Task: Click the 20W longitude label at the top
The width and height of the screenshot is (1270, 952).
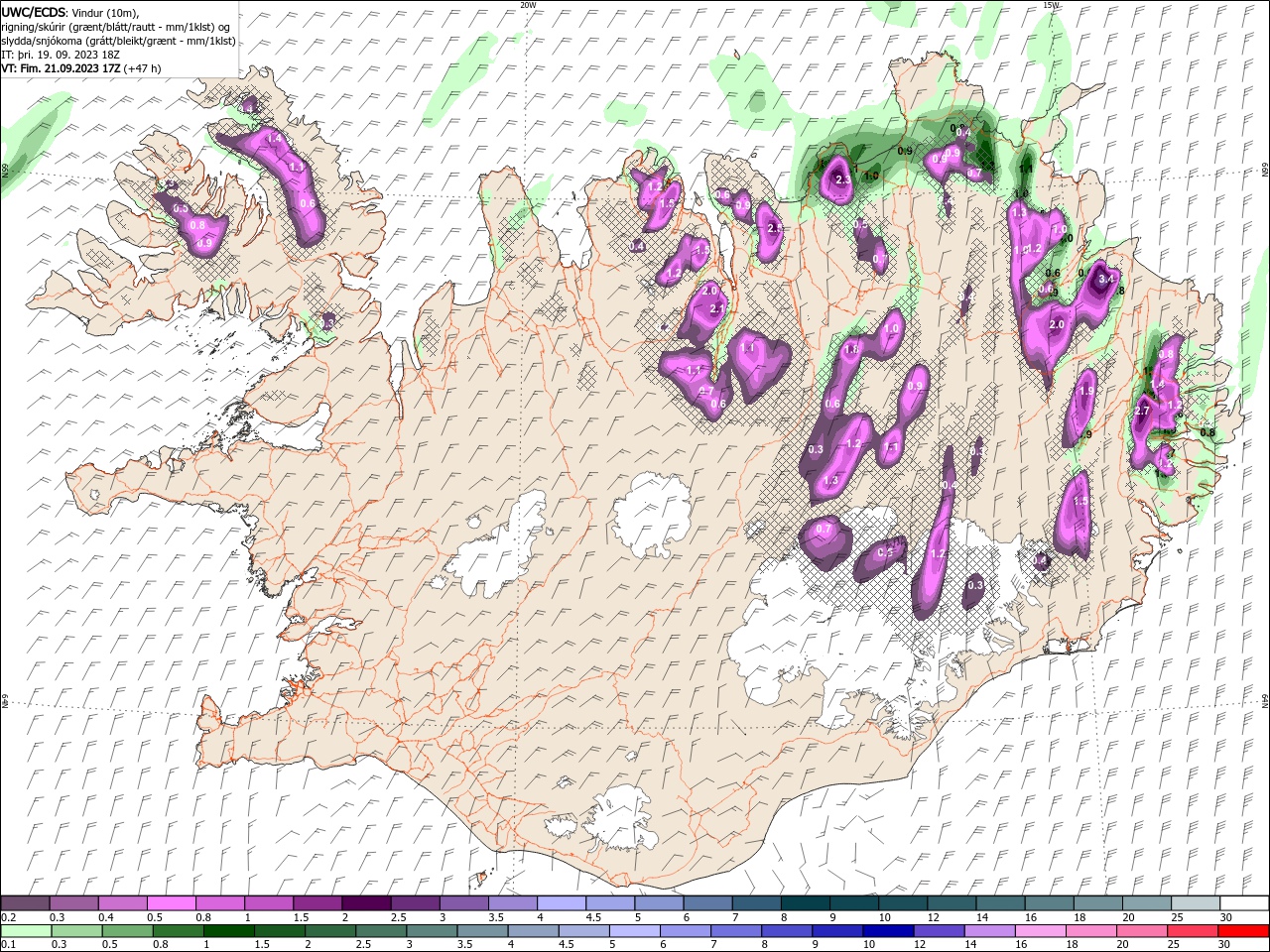Action: 528,5
